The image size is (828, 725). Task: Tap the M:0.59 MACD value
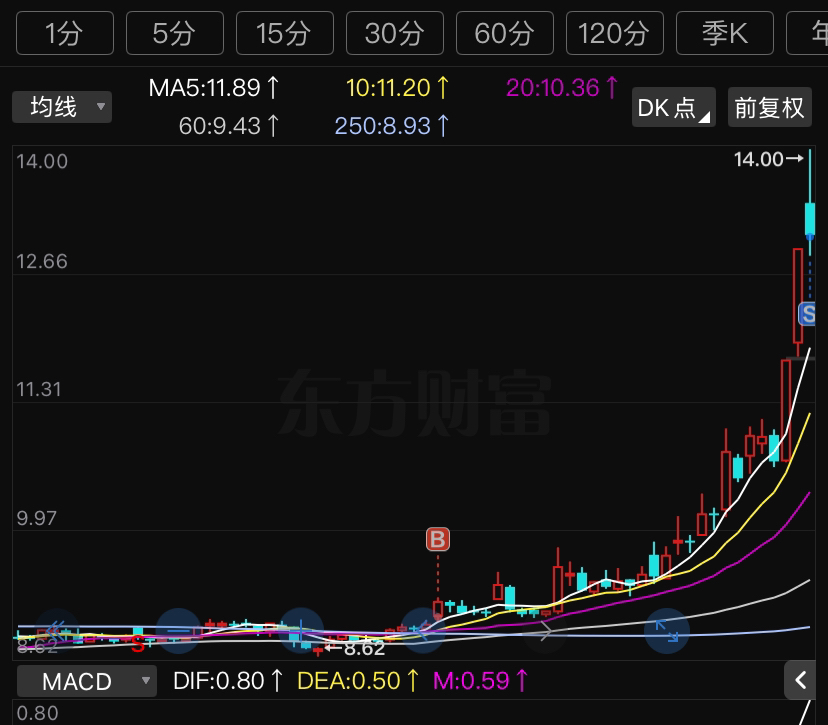pyautogui.click(x=481, y=681)
